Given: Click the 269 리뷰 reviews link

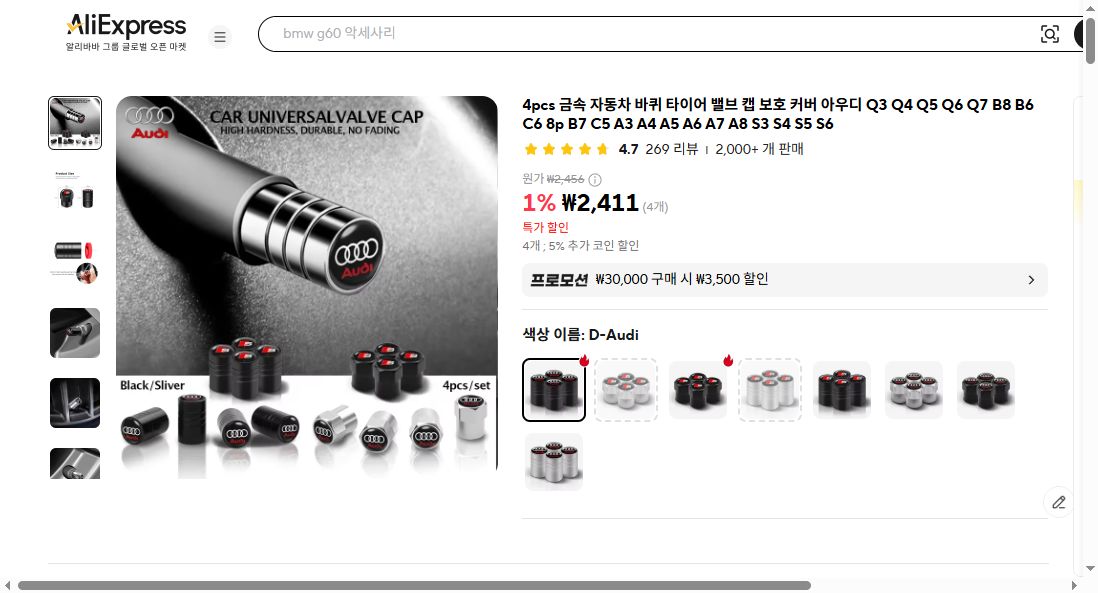Looking at the screenshot, I should pos(672,149).
